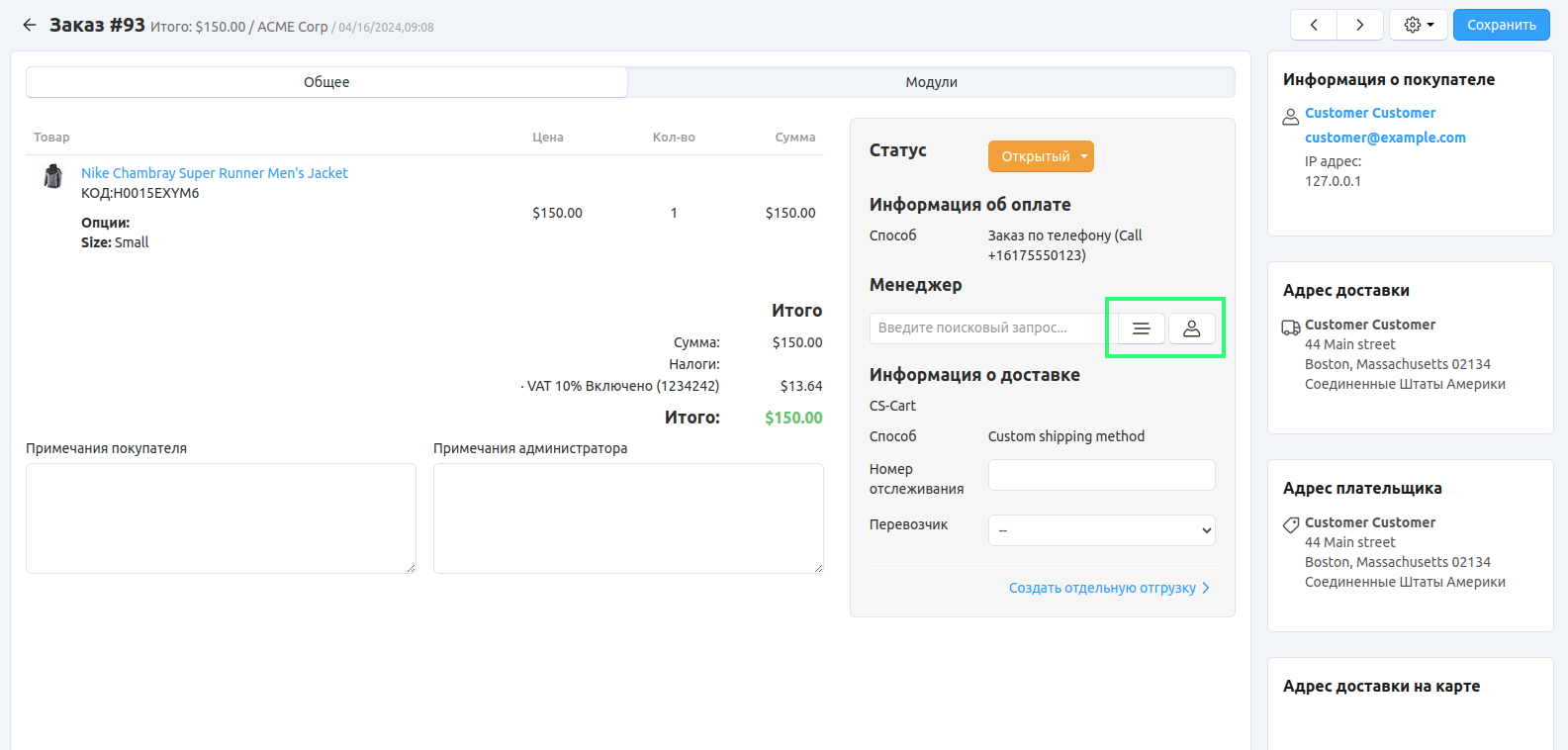Expand the Перевозчик carrier dropdown

point(1101,530)
